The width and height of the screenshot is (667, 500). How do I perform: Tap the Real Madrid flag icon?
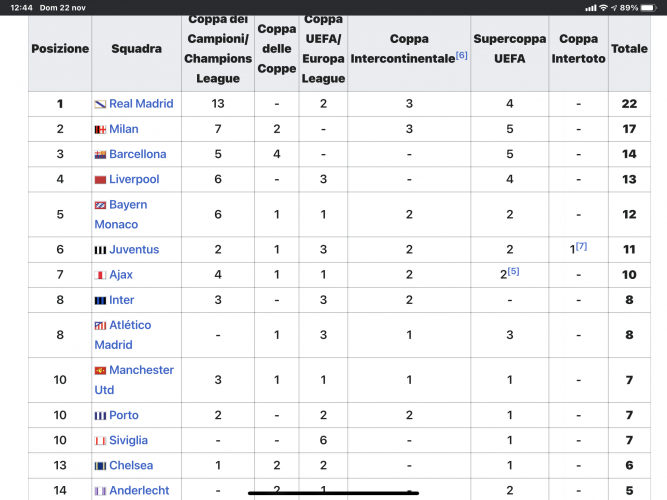tap(100, 104)
